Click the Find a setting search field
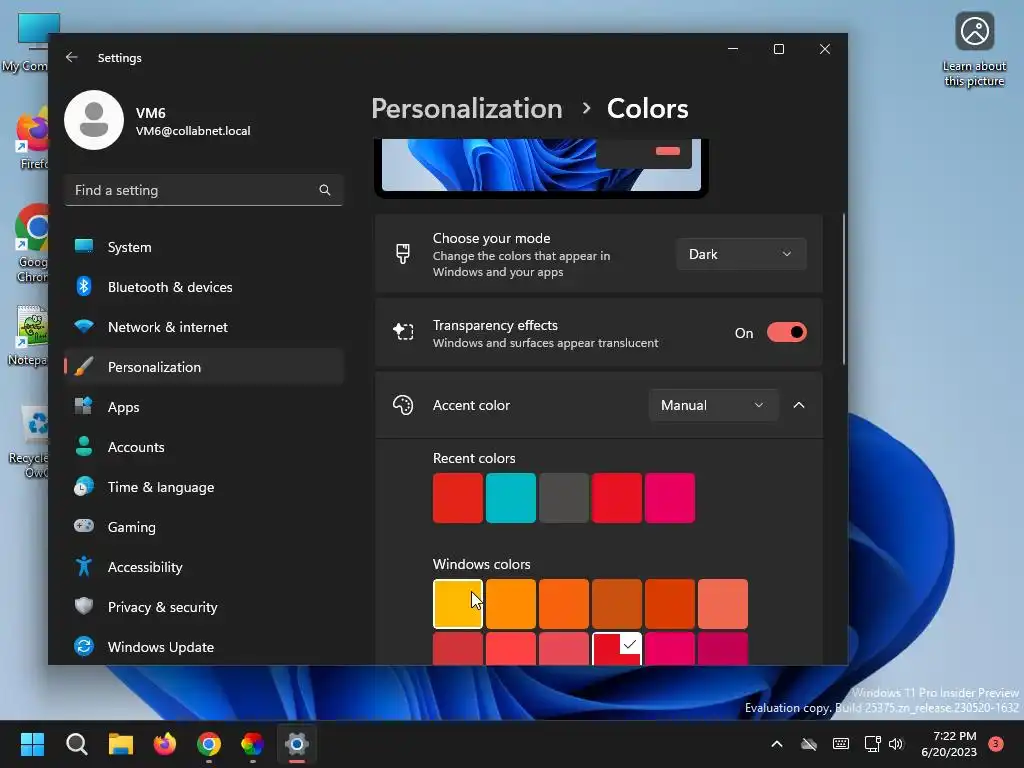The width and height of the screenshot is (1024, 768). click(x=203, y=190)
